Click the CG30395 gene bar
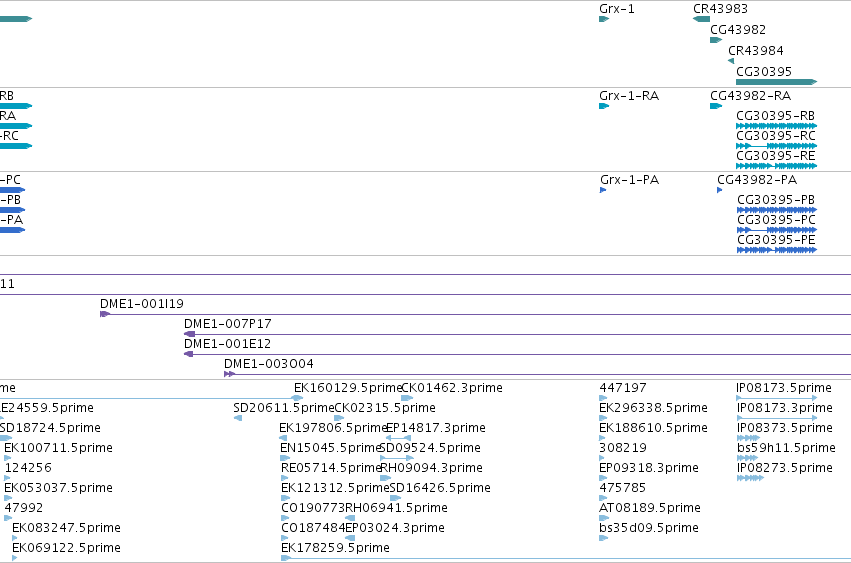This screenshot has width=851, height=563. coord(777,82)
